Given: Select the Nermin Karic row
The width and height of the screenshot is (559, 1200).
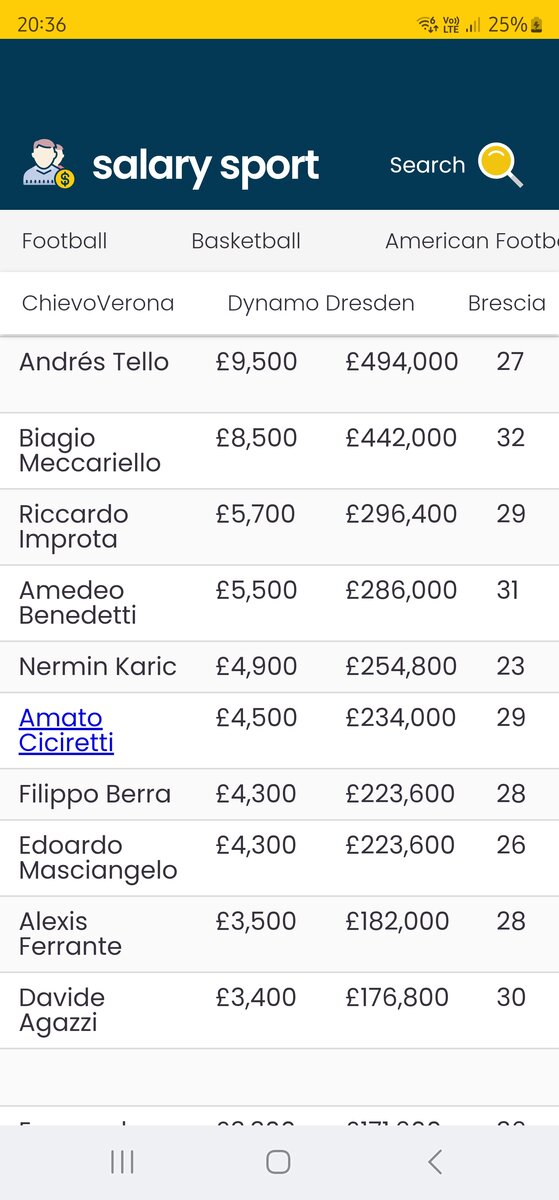Looking at the screenshot, I should (x=279, y=667).
